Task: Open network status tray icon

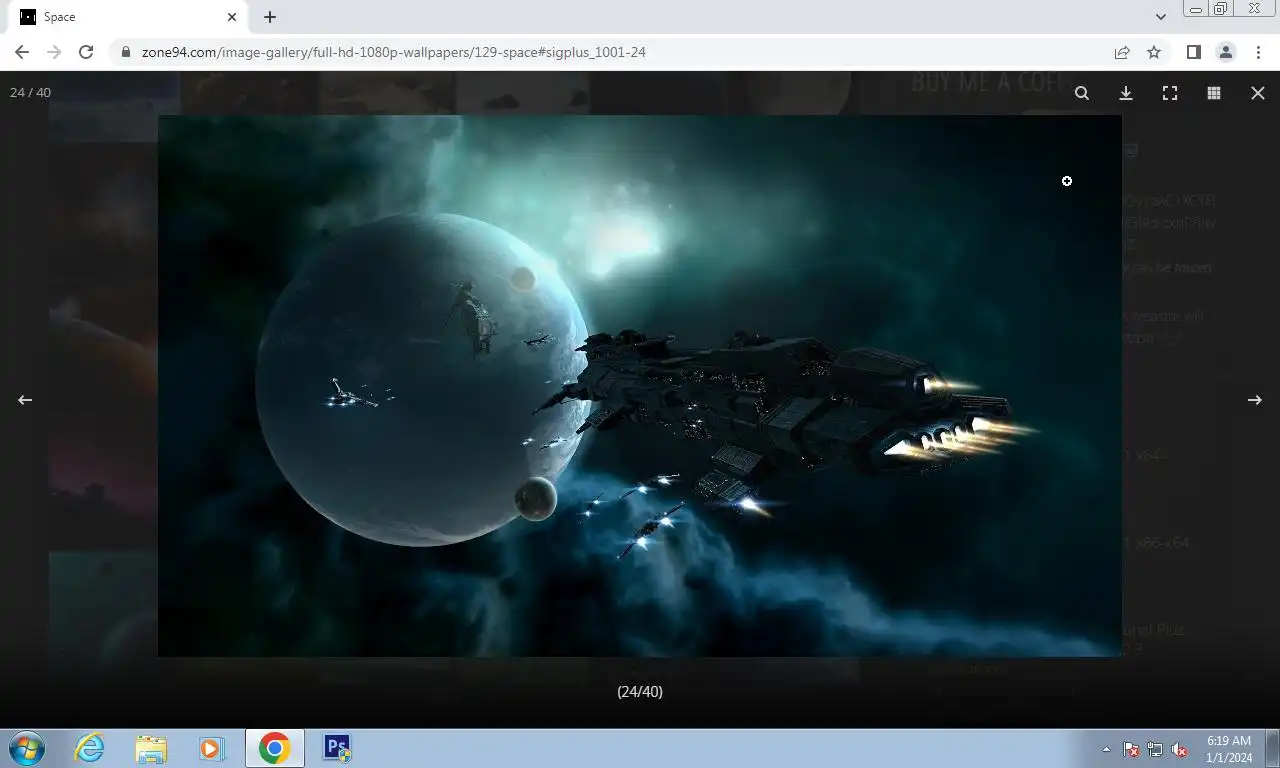Action: click(x=1155, y=749)
